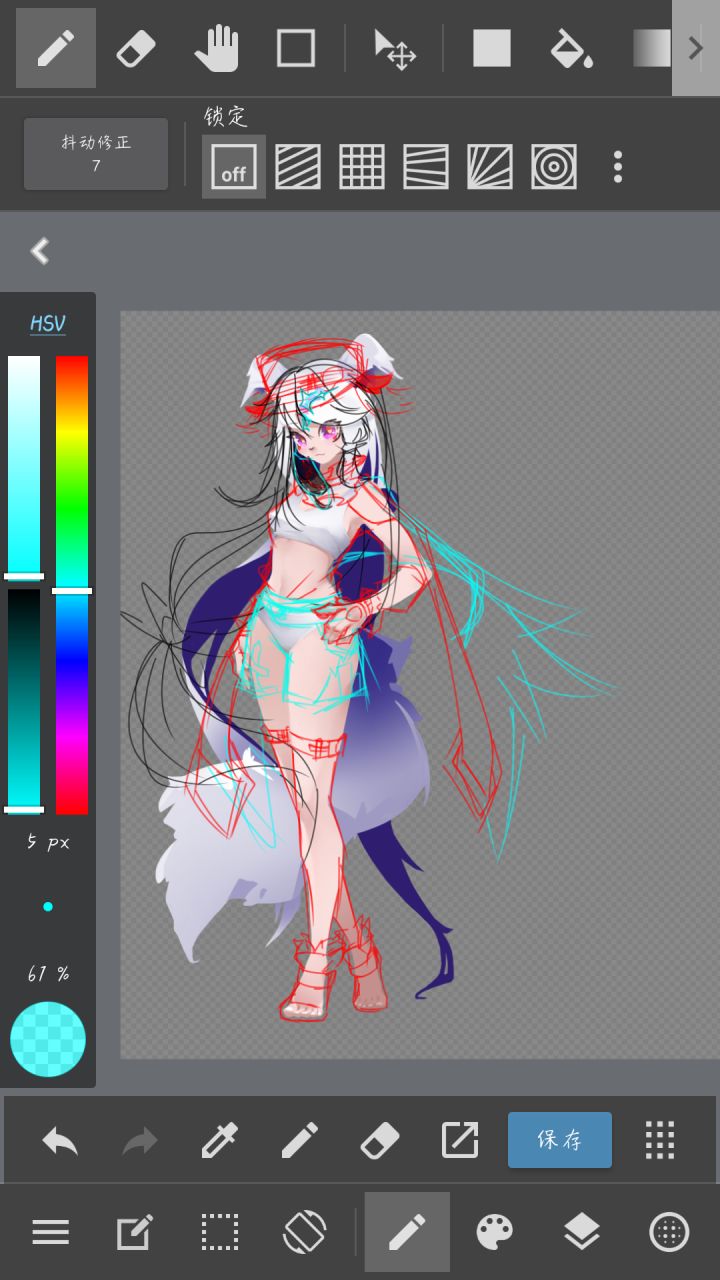720x1280 pixels.
Task: Undo the last stroke
Action: tap(60, 1140)
